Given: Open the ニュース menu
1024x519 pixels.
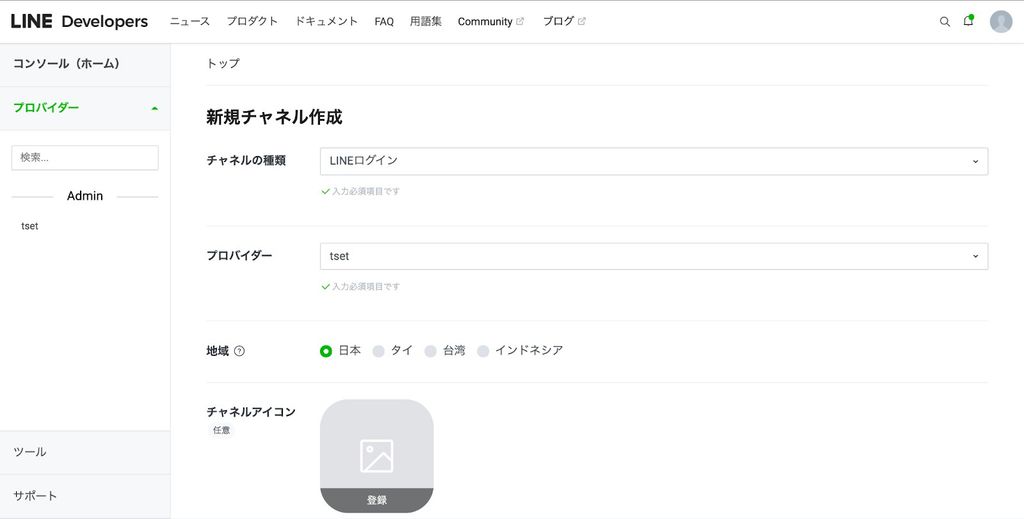Looking at the screenshot, I should [190, 22].
